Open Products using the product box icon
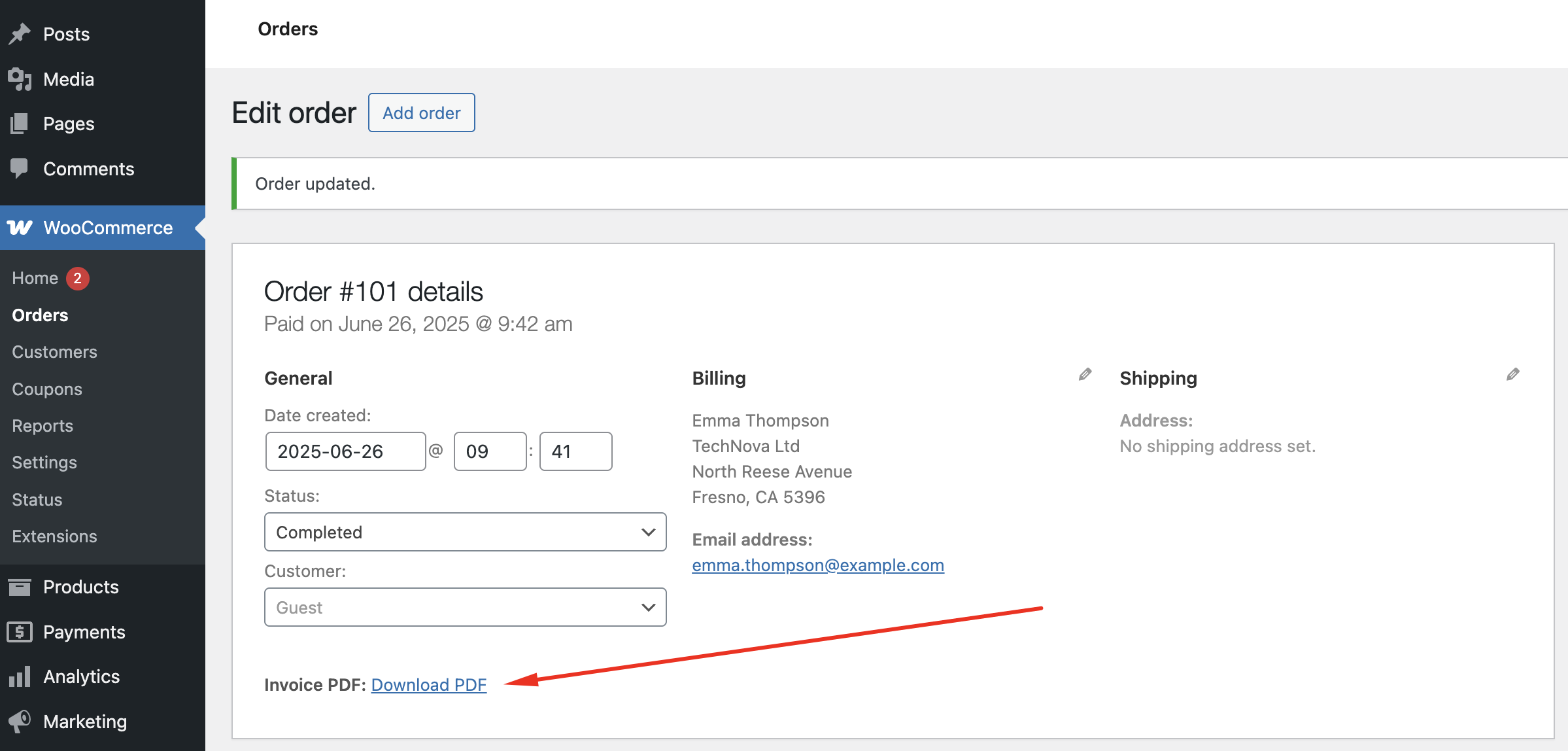Viewport: 1568px width, 751px height. pos(20,586)
